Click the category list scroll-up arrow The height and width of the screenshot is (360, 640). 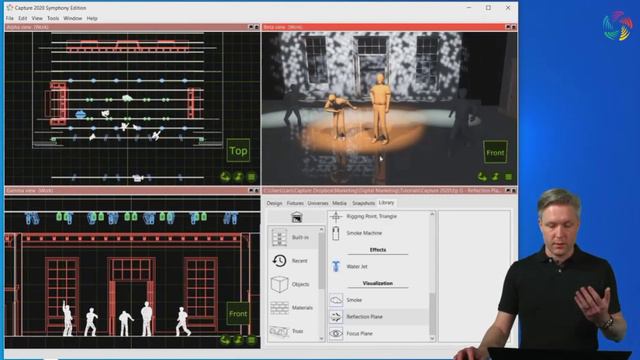(322, 230)
